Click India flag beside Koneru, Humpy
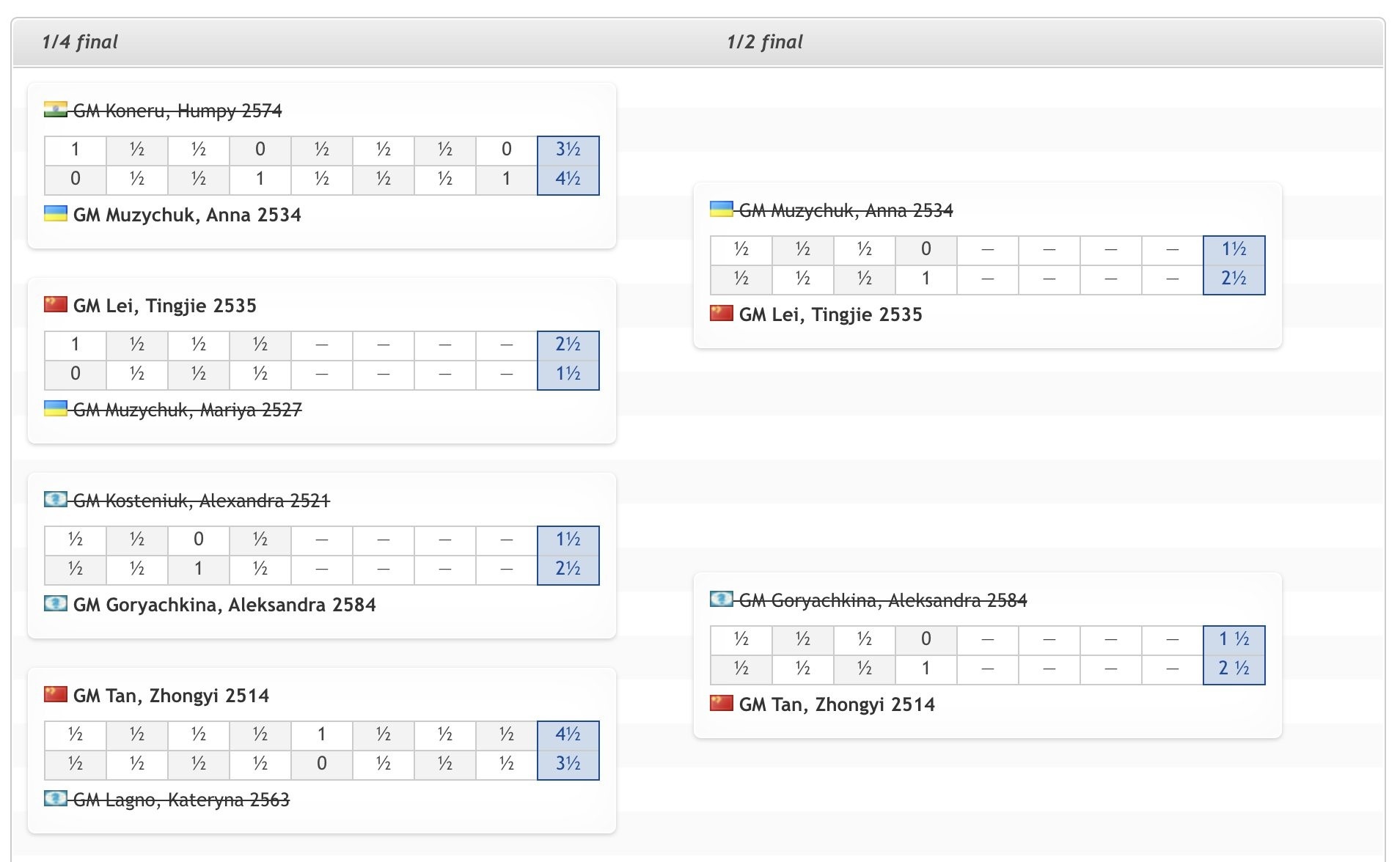This screenshot has width=1400, height=862. (56, 110)
